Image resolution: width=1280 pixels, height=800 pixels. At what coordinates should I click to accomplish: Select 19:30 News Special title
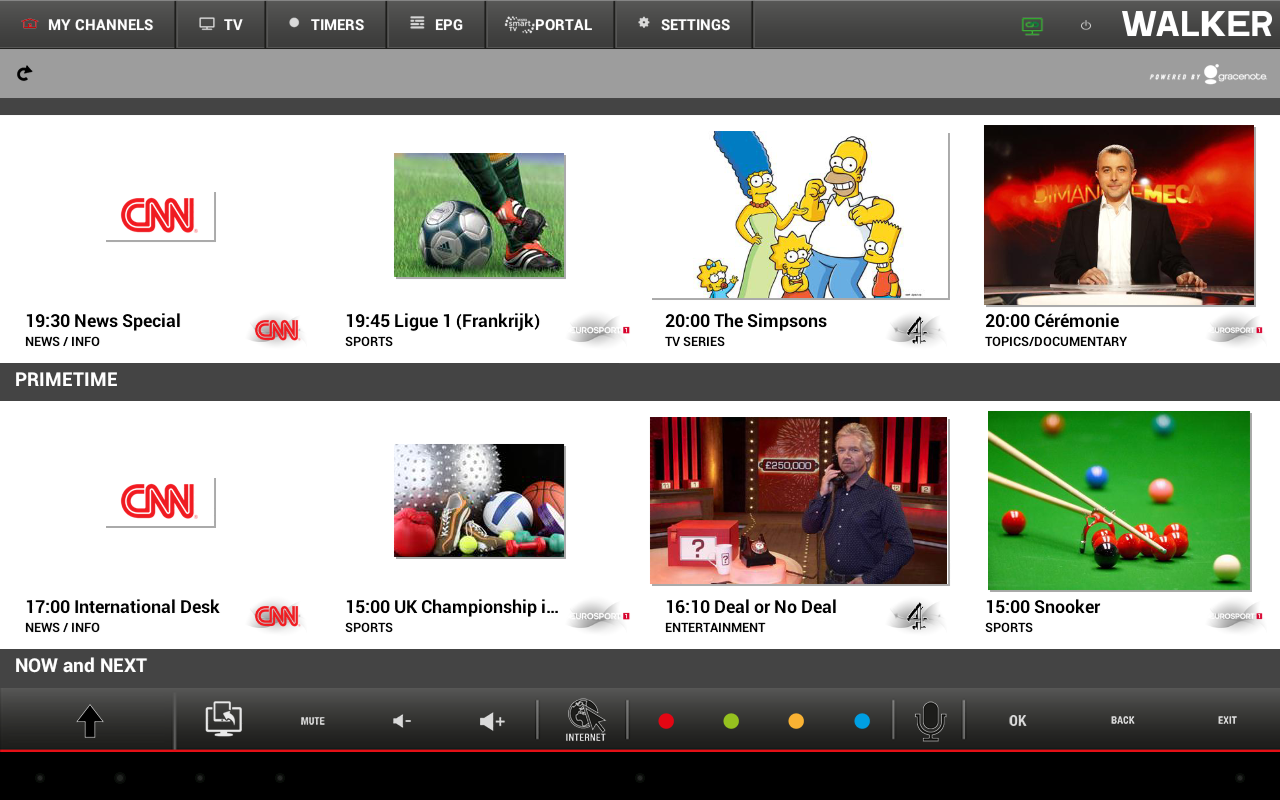[103, 321]
